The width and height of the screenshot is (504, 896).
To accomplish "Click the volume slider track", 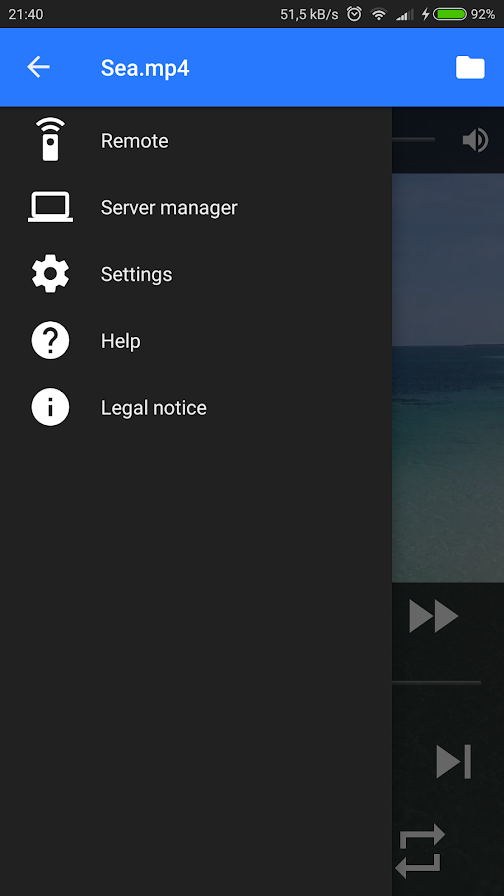I will [414, 139].
